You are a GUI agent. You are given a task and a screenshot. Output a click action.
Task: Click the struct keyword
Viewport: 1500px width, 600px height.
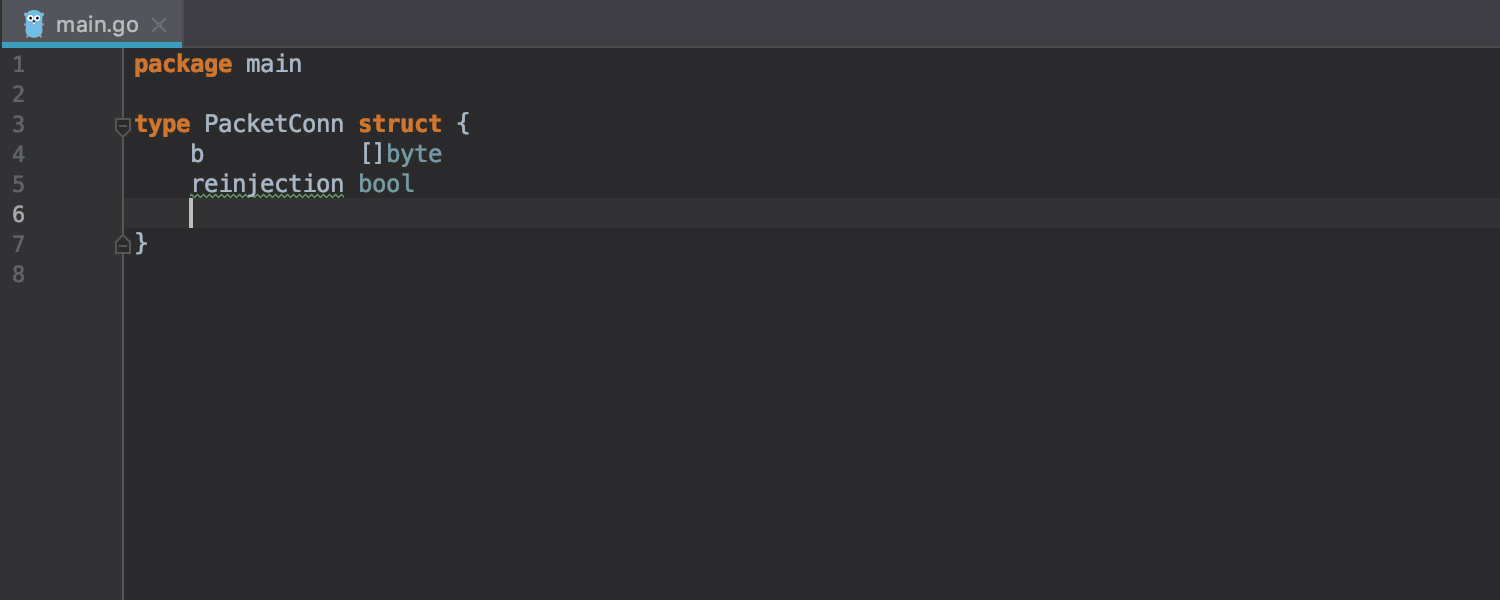click(400, 124)
